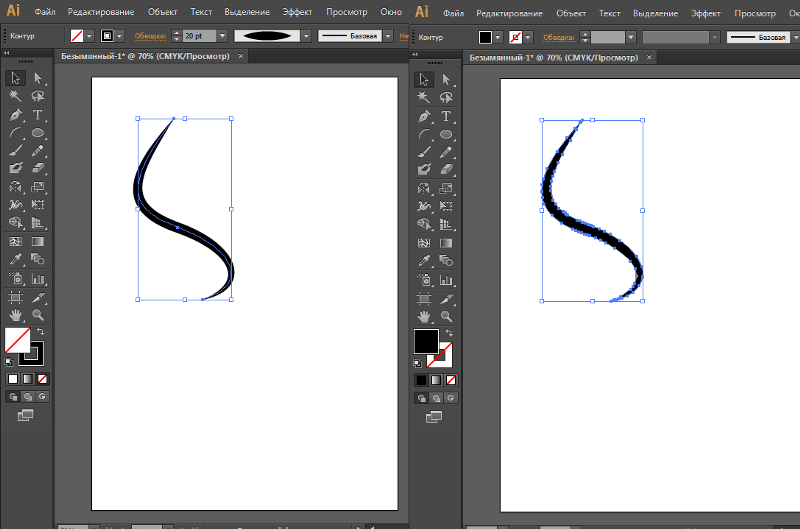Click the Обводка link in left control bar

click(151, 36)
